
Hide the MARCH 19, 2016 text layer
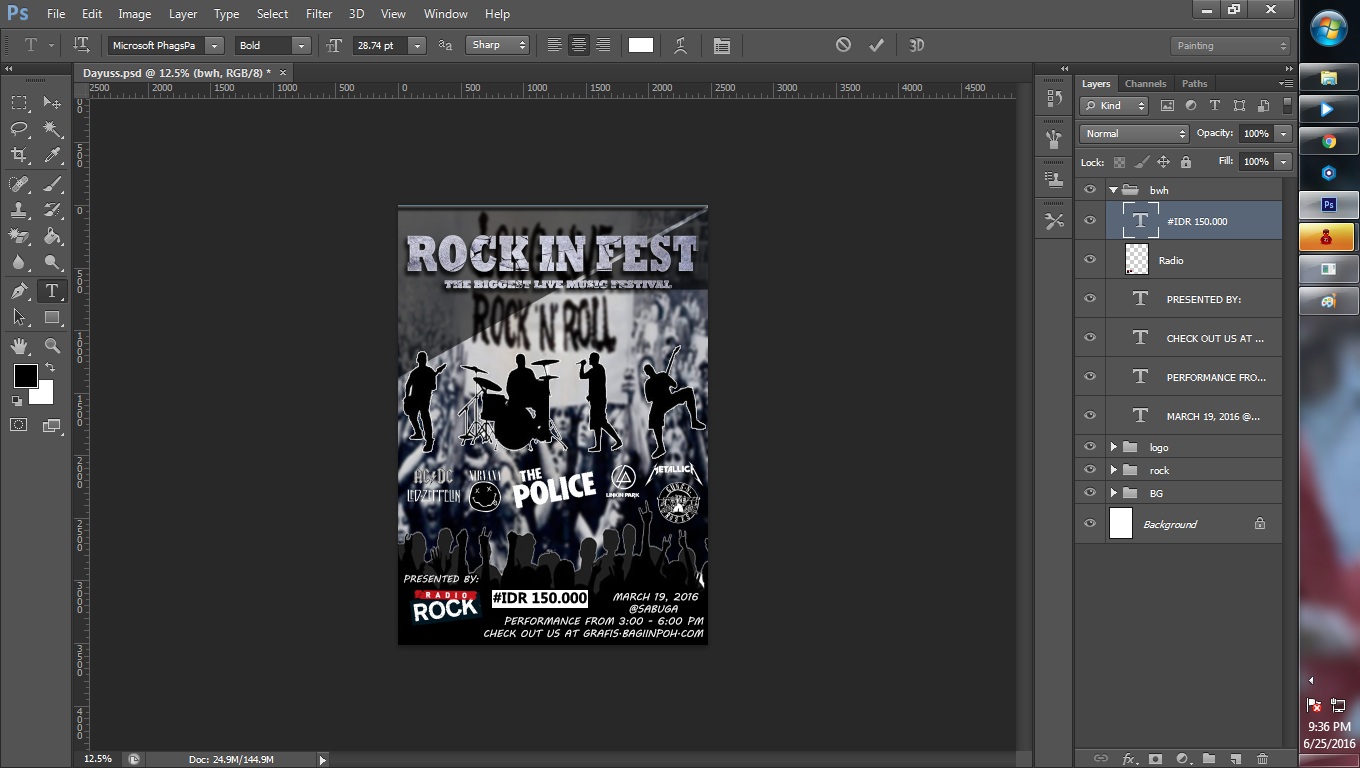(x=1089, y=415)
